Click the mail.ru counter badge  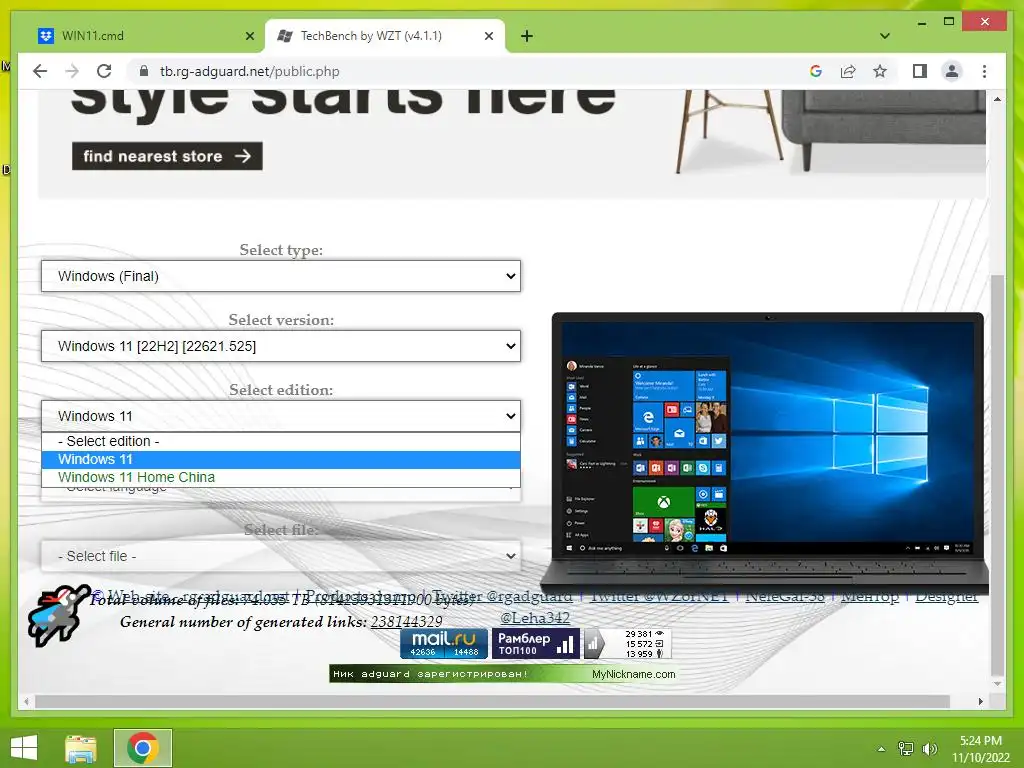pos(444,643)
